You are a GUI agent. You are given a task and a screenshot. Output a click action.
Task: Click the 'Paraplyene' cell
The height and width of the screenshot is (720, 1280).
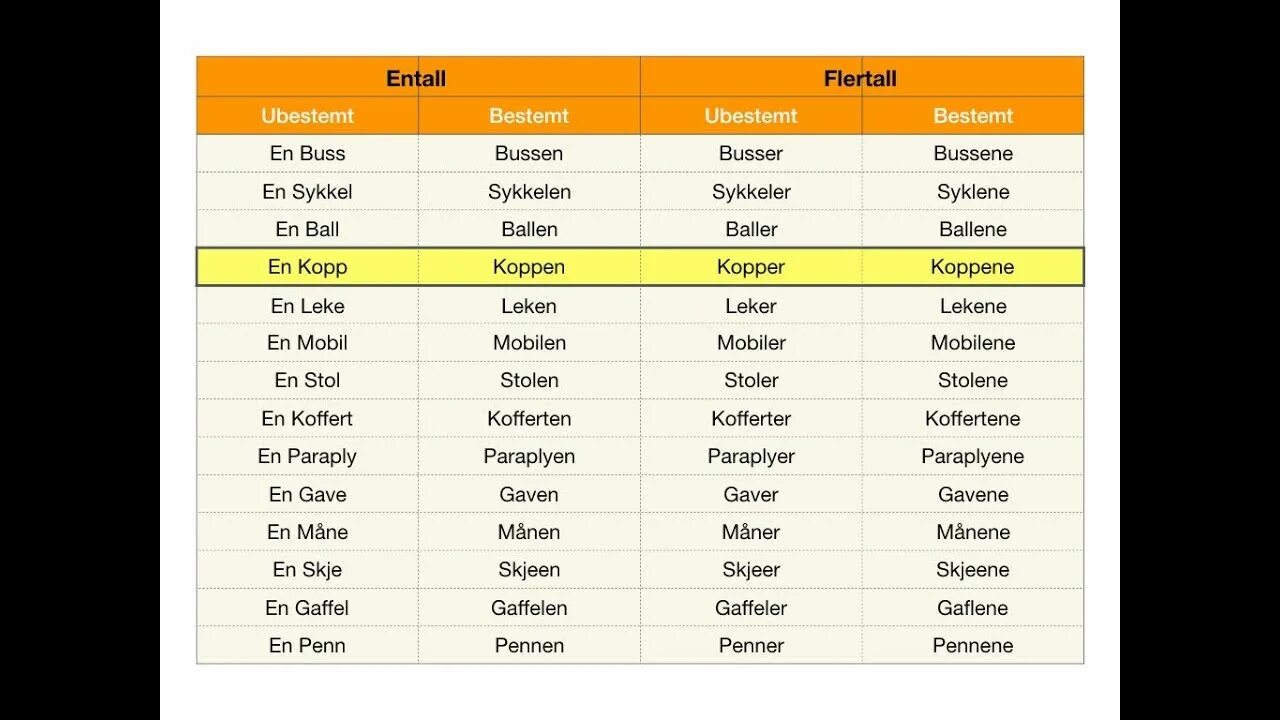point(973,457)
